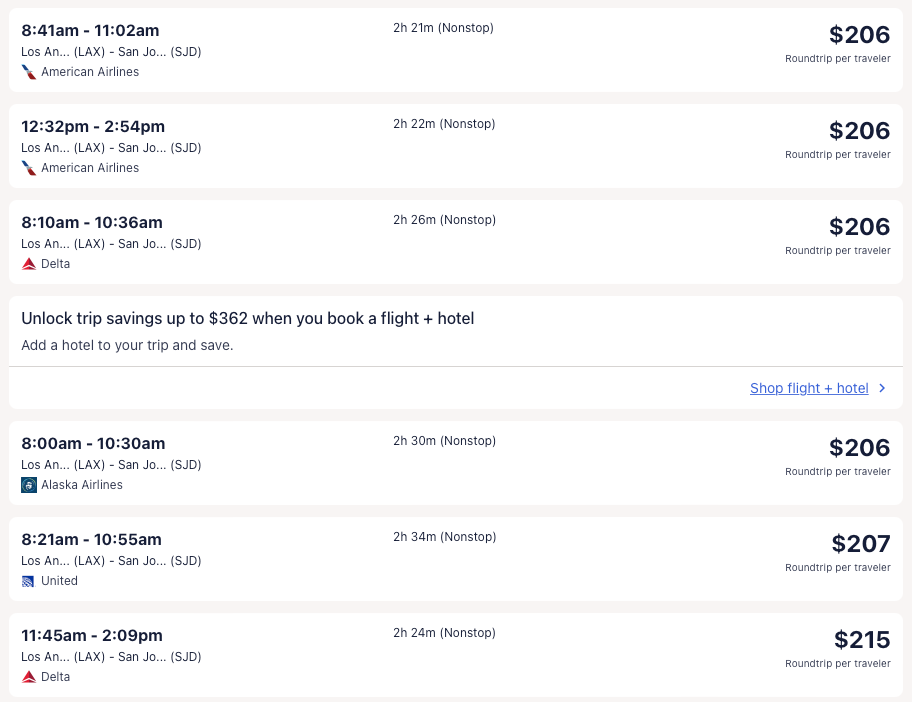Click the American Airlines logo on 12:32pm flight
This screenshot has height=702, width=912.
tap(29, 168)
